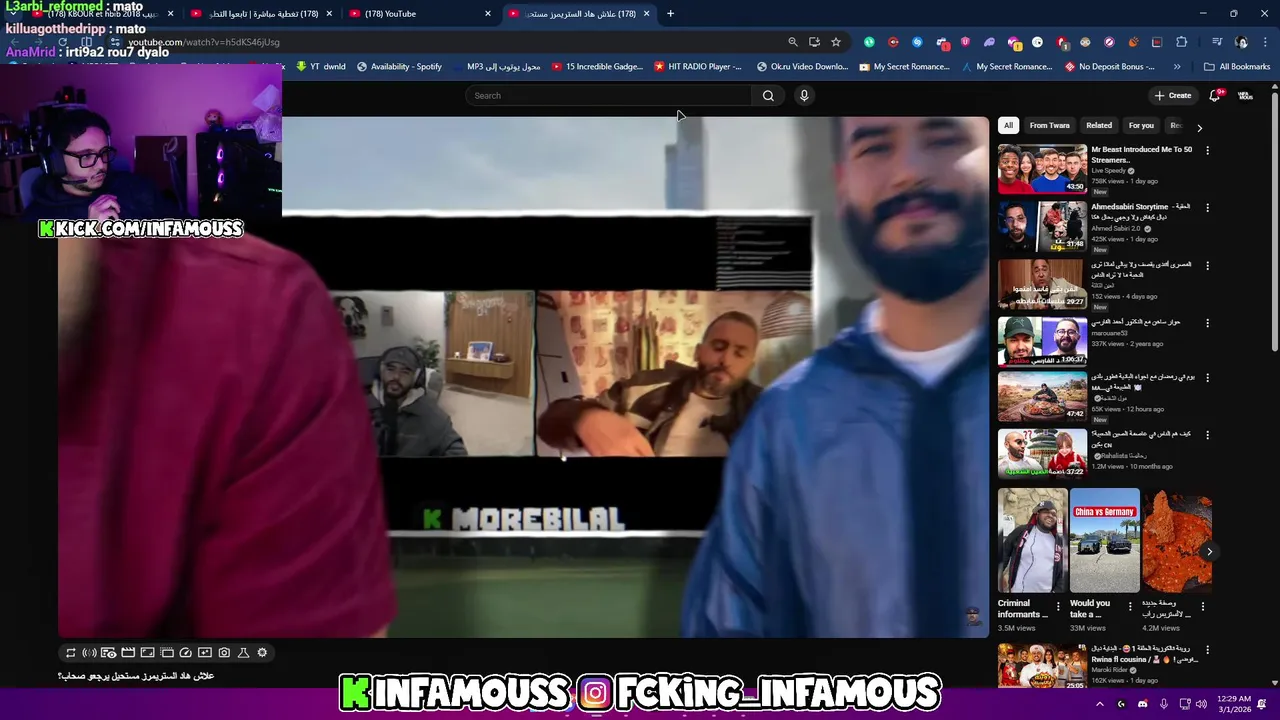1280x720 pixels.
Task: Open the YT dwnld bookmark
Action: point(321,67)
